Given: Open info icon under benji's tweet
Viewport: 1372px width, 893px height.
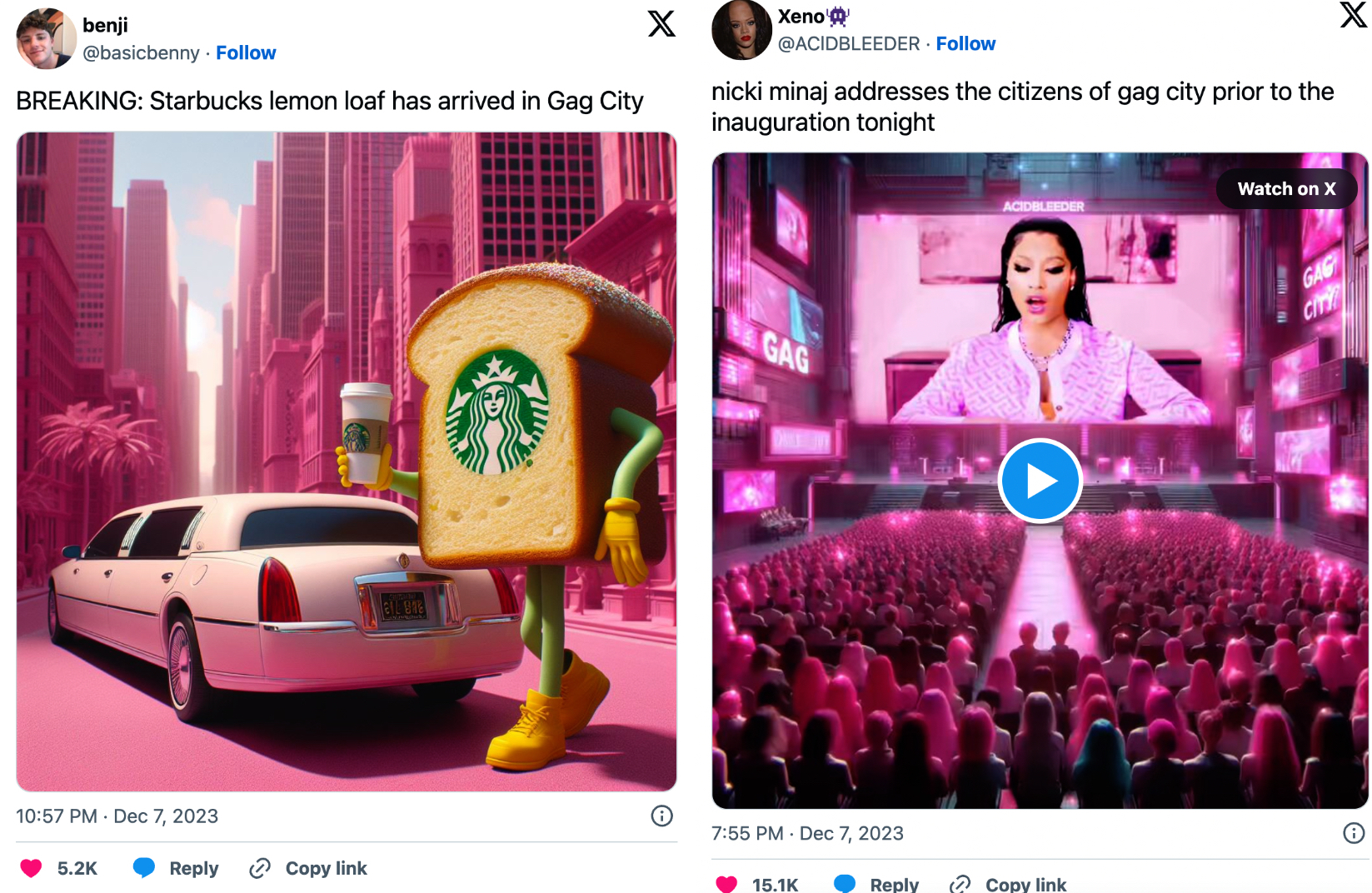Looking at the screenshot, I should (661, 816).
